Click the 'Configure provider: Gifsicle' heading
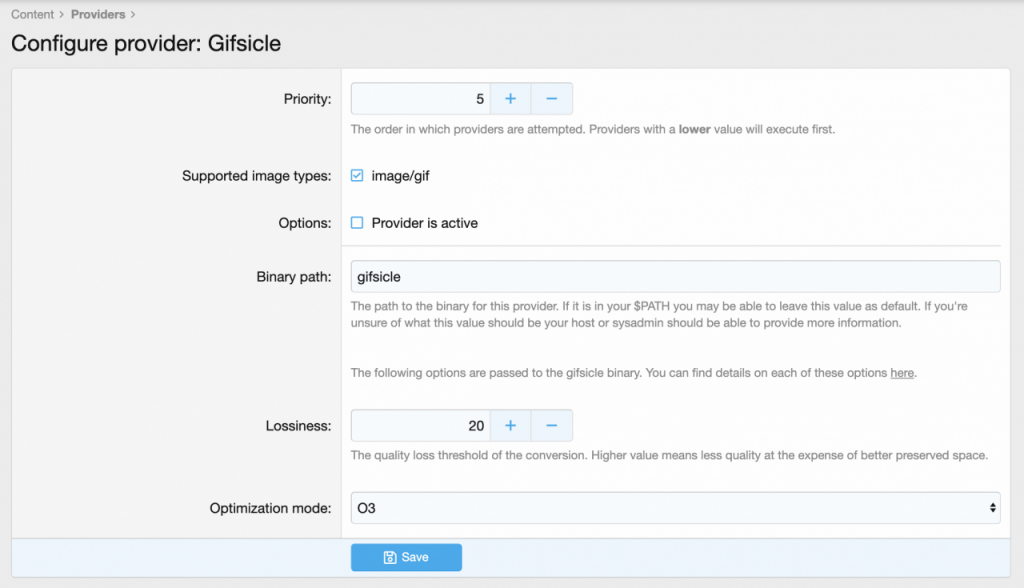Image resolution: width=1024 pixels, height=588 pixels. coord(146,43)
